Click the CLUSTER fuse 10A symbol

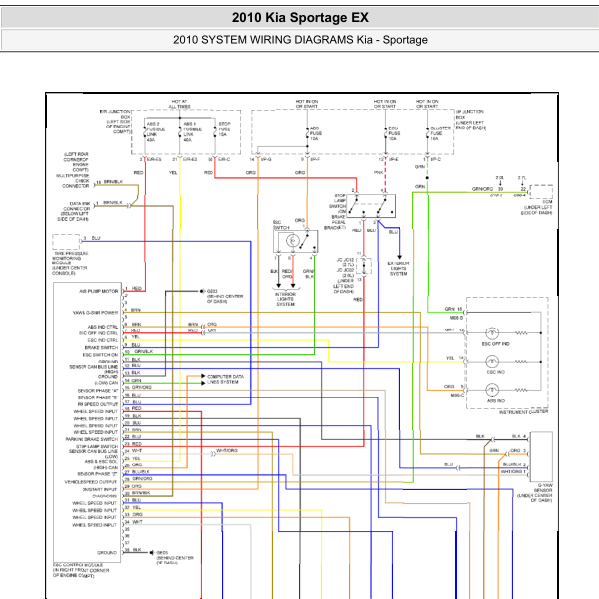point(427,134)
